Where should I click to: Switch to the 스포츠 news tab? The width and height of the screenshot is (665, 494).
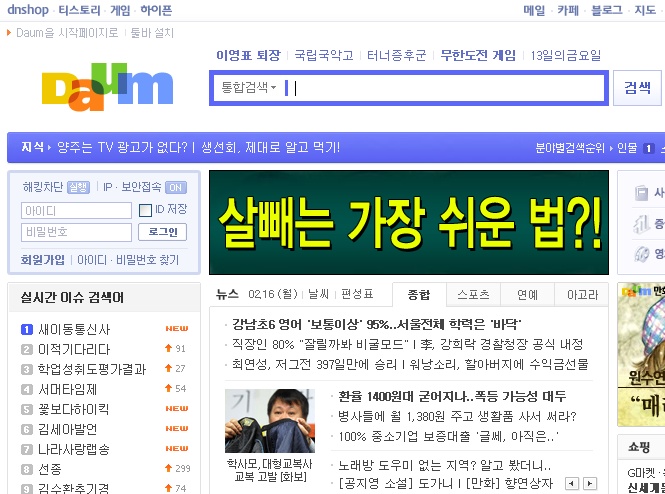click(473, 294)
